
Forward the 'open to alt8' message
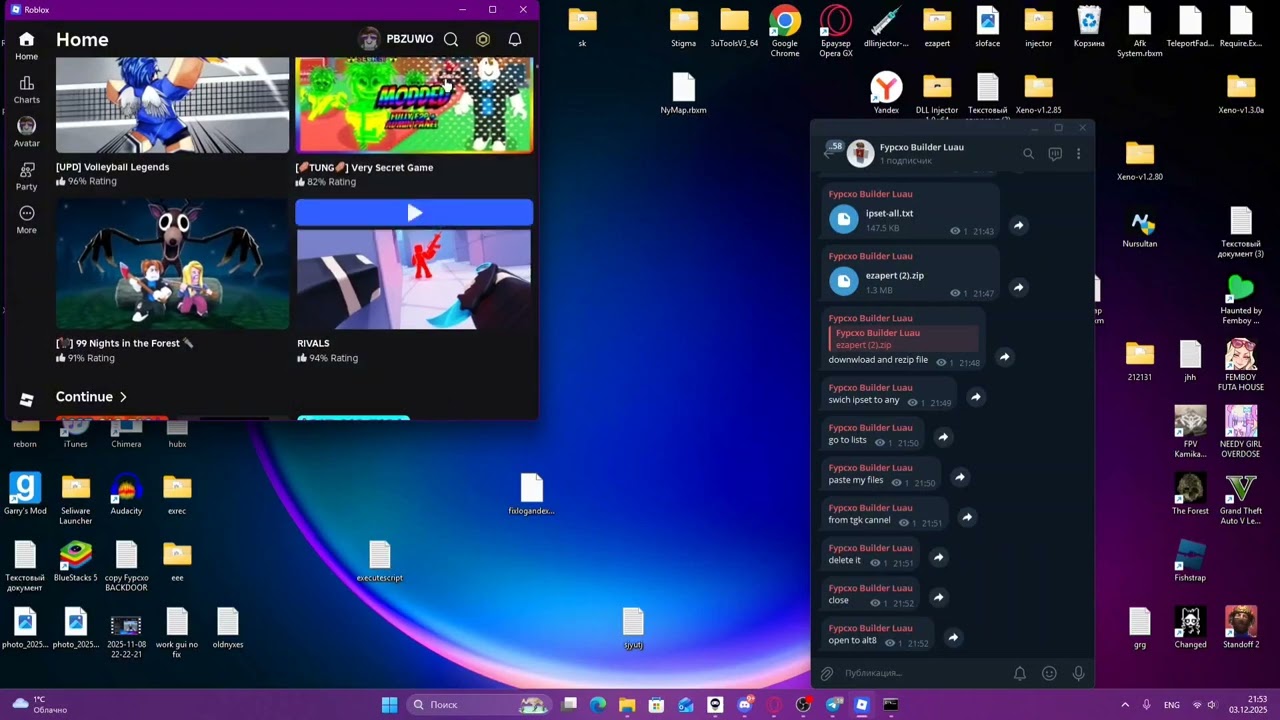point(953,637)
